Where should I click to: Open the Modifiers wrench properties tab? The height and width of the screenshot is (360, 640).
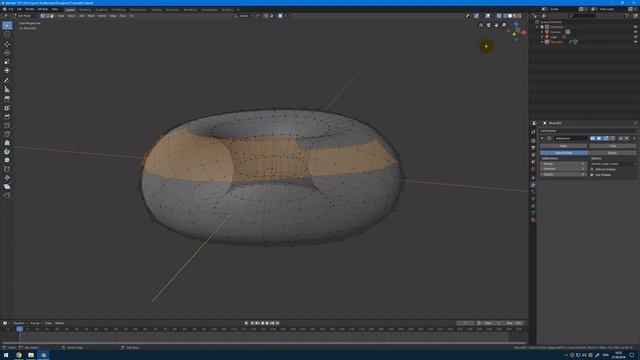click(x=533, y=185)
